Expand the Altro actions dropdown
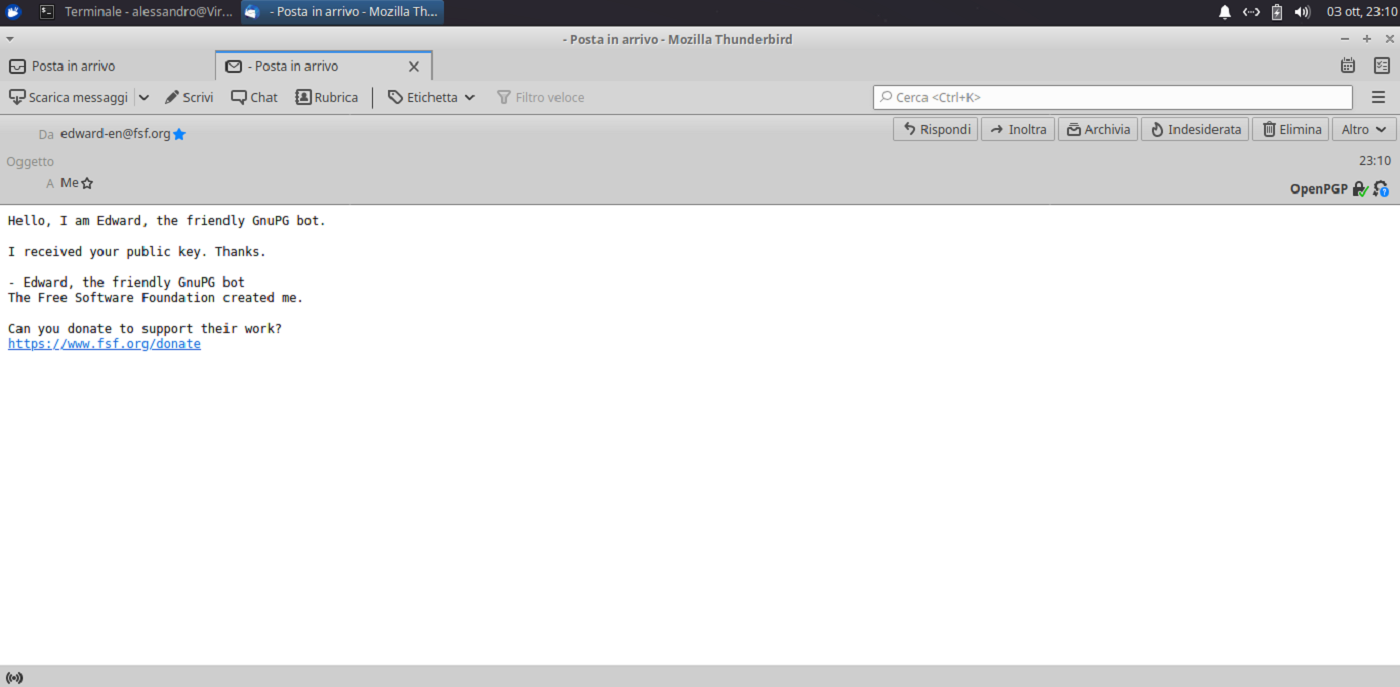Image resolution: width=1400 pixels, height=687 pixels. pos(1364,129)
